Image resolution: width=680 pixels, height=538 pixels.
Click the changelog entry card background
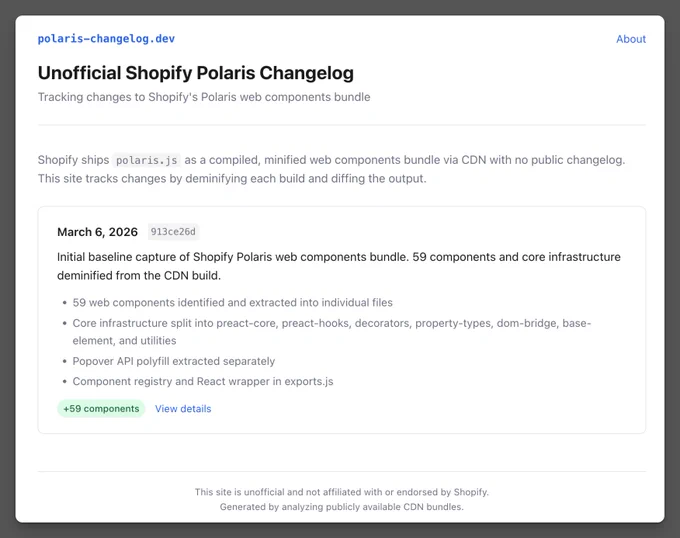tap(477, 408)
